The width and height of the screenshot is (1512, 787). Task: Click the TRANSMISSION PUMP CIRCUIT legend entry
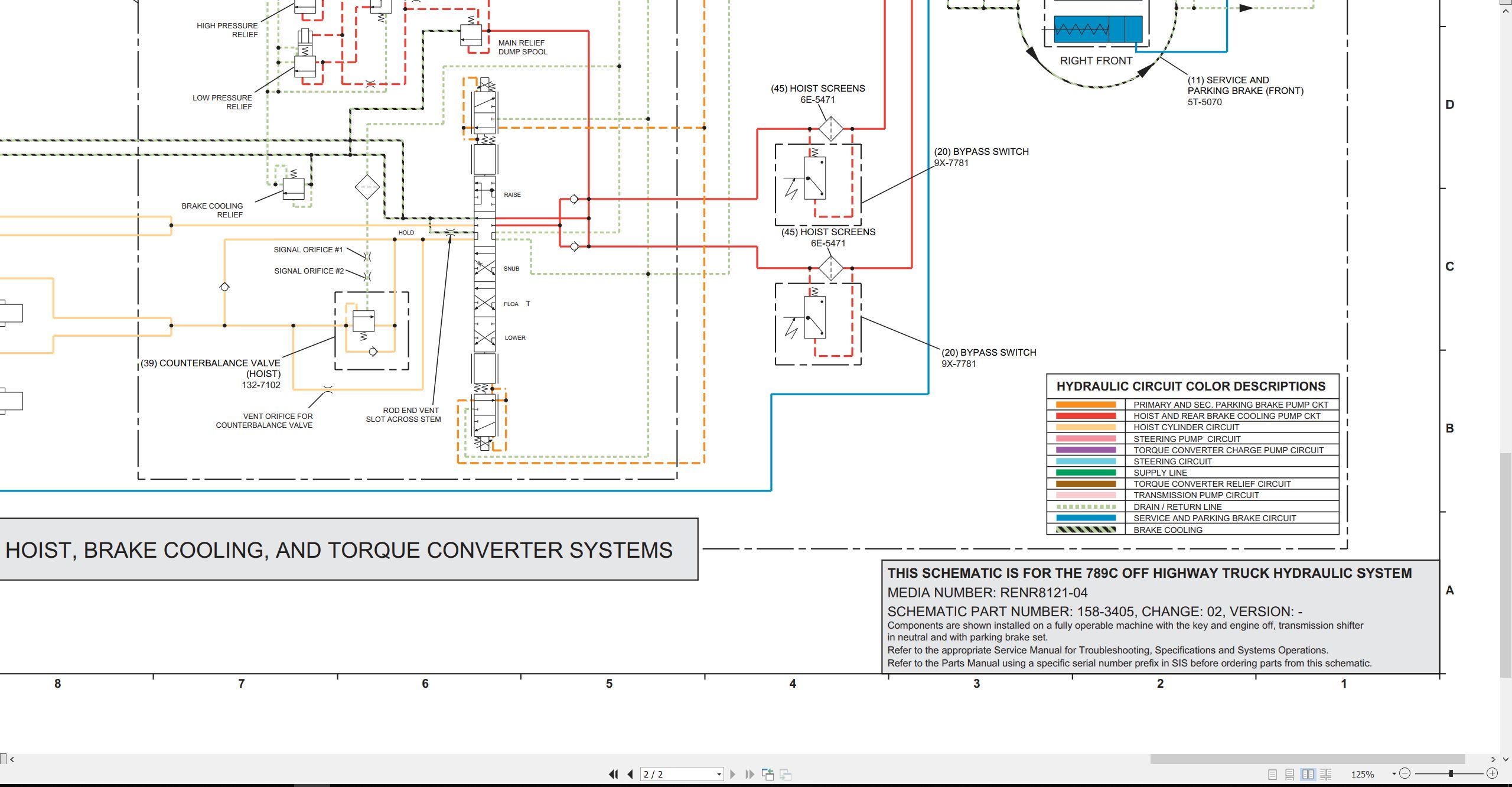(x=1196, y=495)
